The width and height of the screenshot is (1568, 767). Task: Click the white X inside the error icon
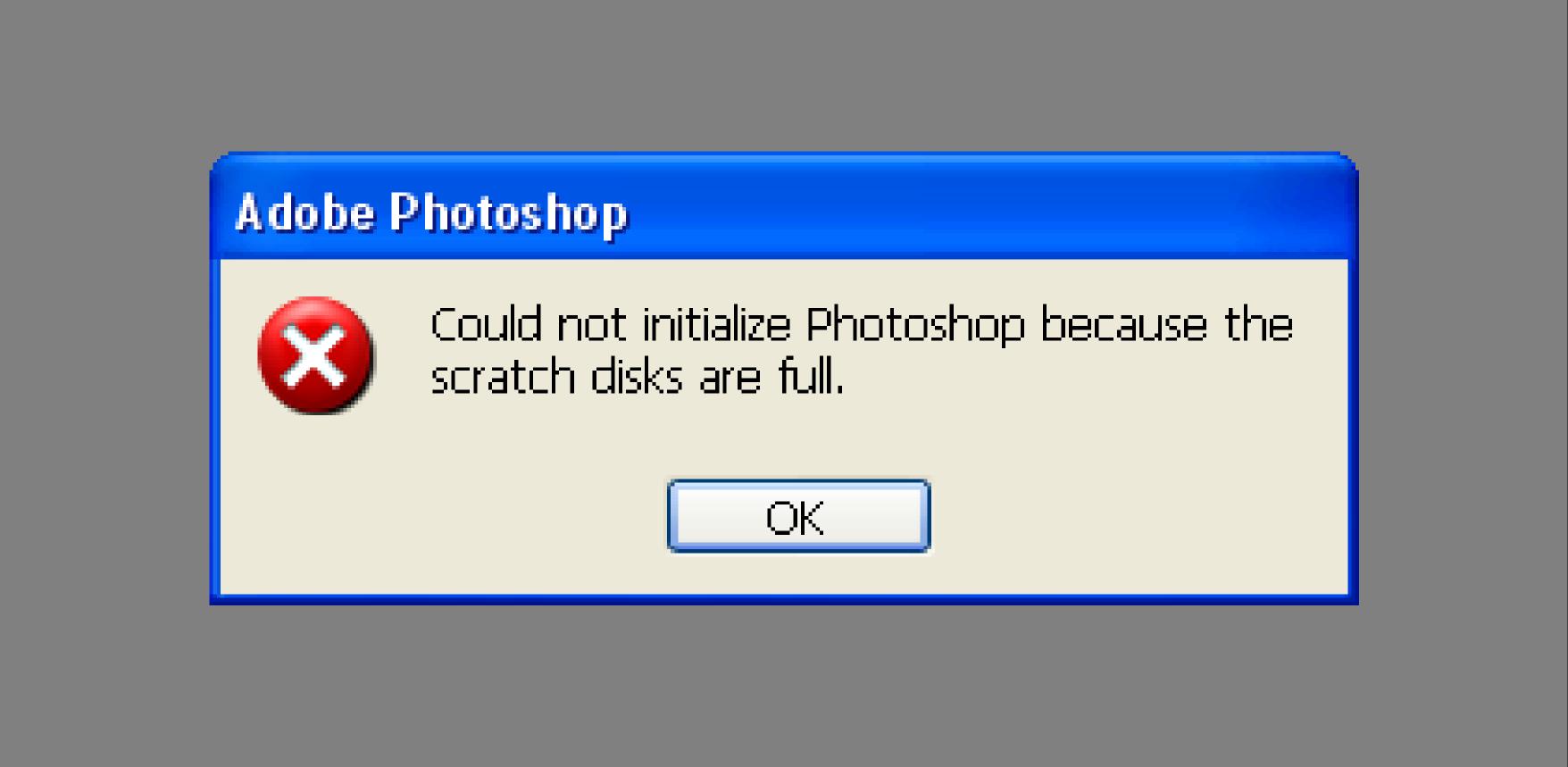(313, 355)
